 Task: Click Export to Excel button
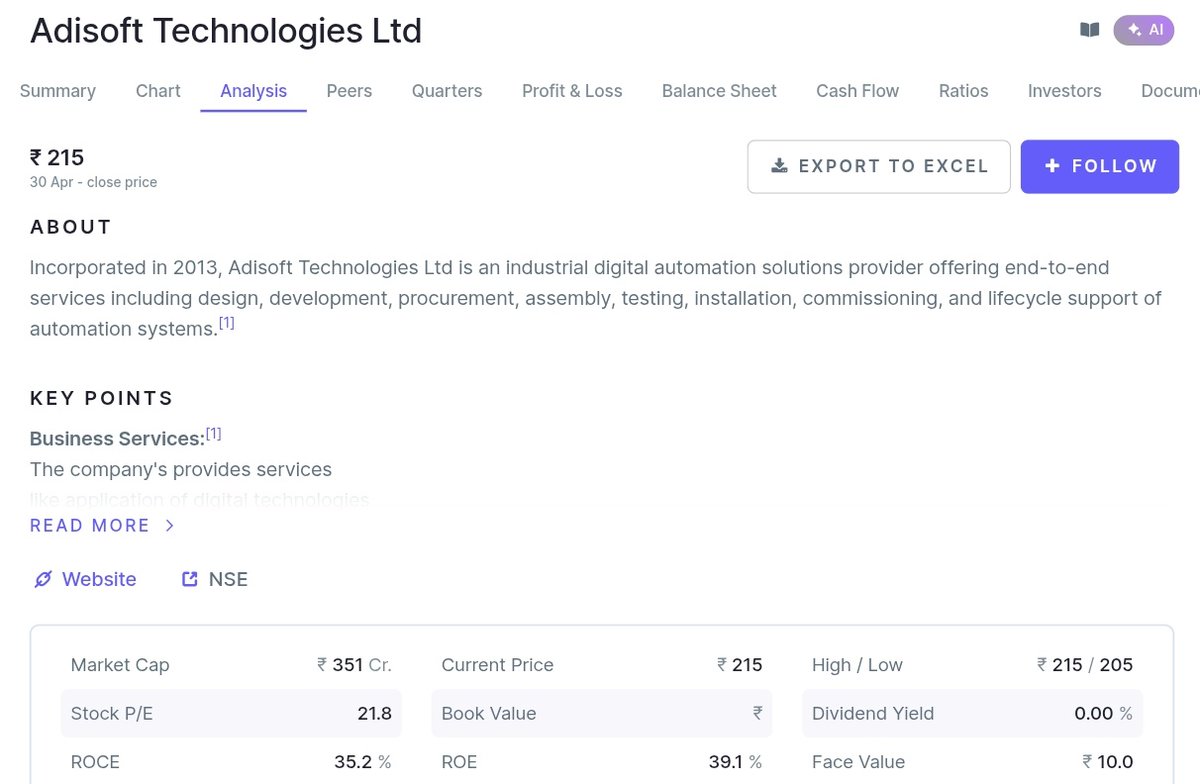click(x=879, y=166)
